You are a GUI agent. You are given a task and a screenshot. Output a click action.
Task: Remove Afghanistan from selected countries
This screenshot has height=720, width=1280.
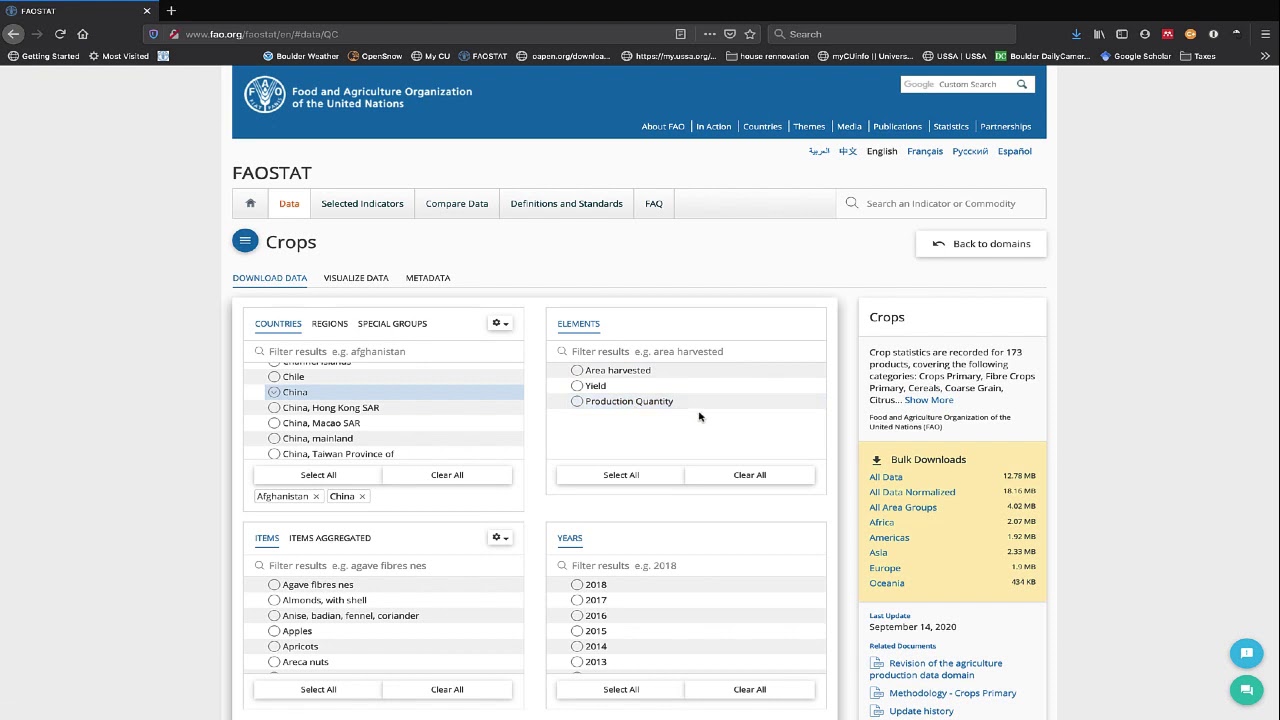[316, 496]
